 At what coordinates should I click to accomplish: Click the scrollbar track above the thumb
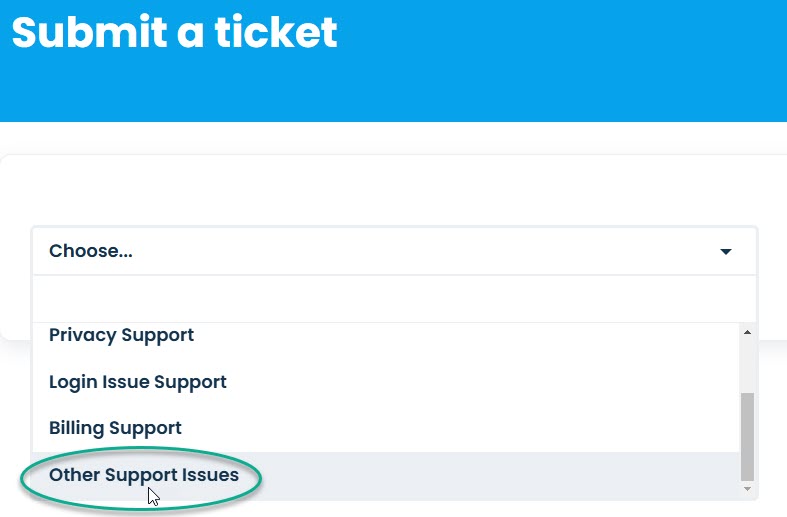click(x=747, y=365)
